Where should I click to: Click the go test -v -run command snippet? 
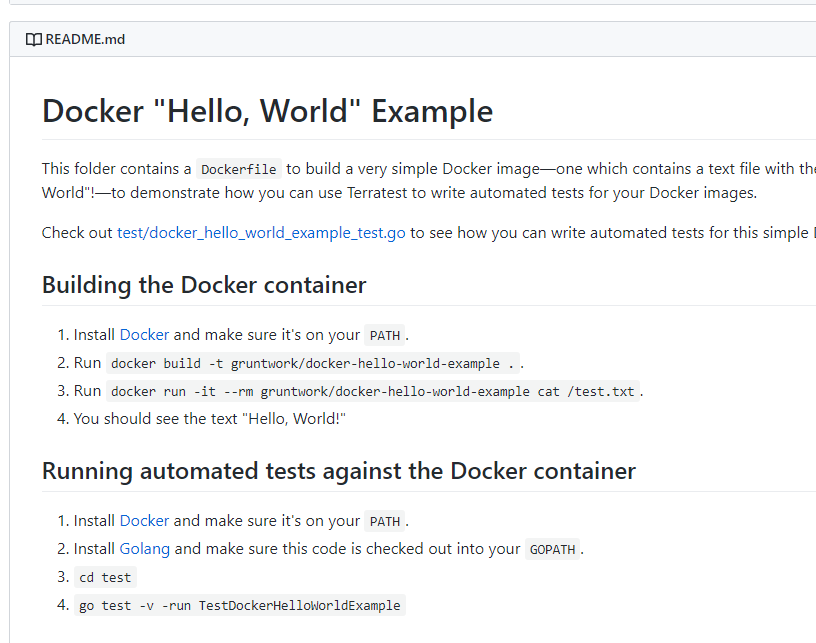(x=239, y=605)
